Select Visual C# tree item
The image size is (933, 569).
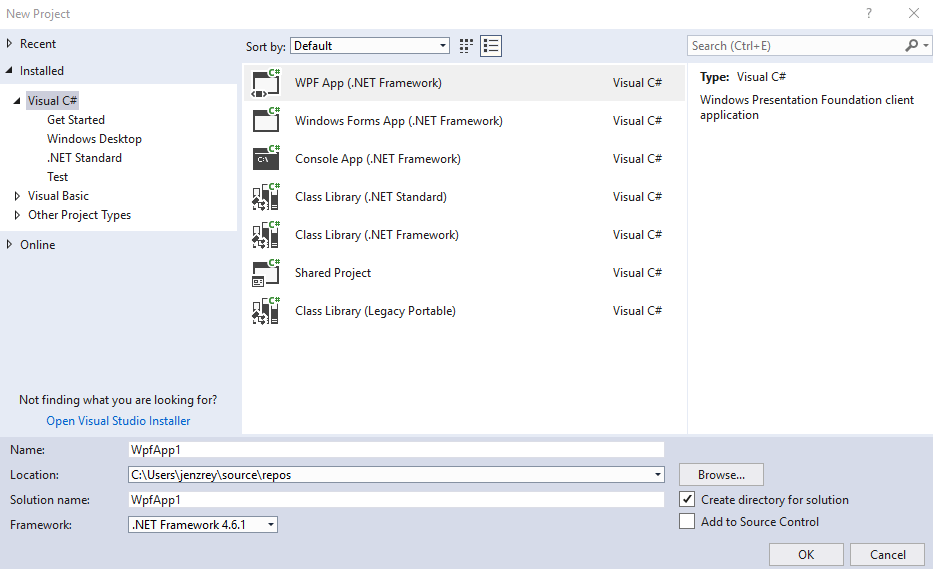(52, 101)
